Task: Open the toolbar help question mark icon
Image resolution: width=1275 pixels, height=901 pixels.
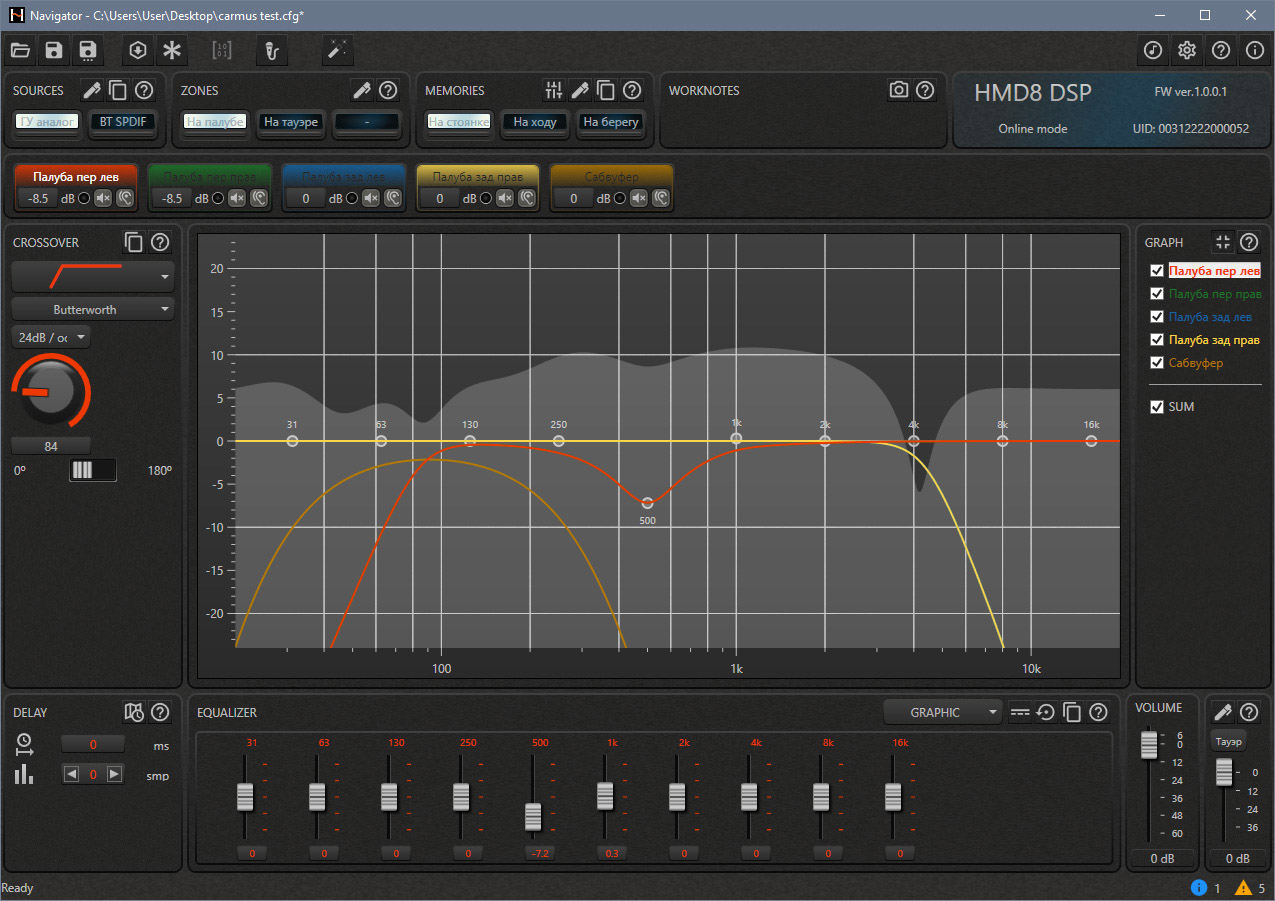Action: click(1221, 50)
